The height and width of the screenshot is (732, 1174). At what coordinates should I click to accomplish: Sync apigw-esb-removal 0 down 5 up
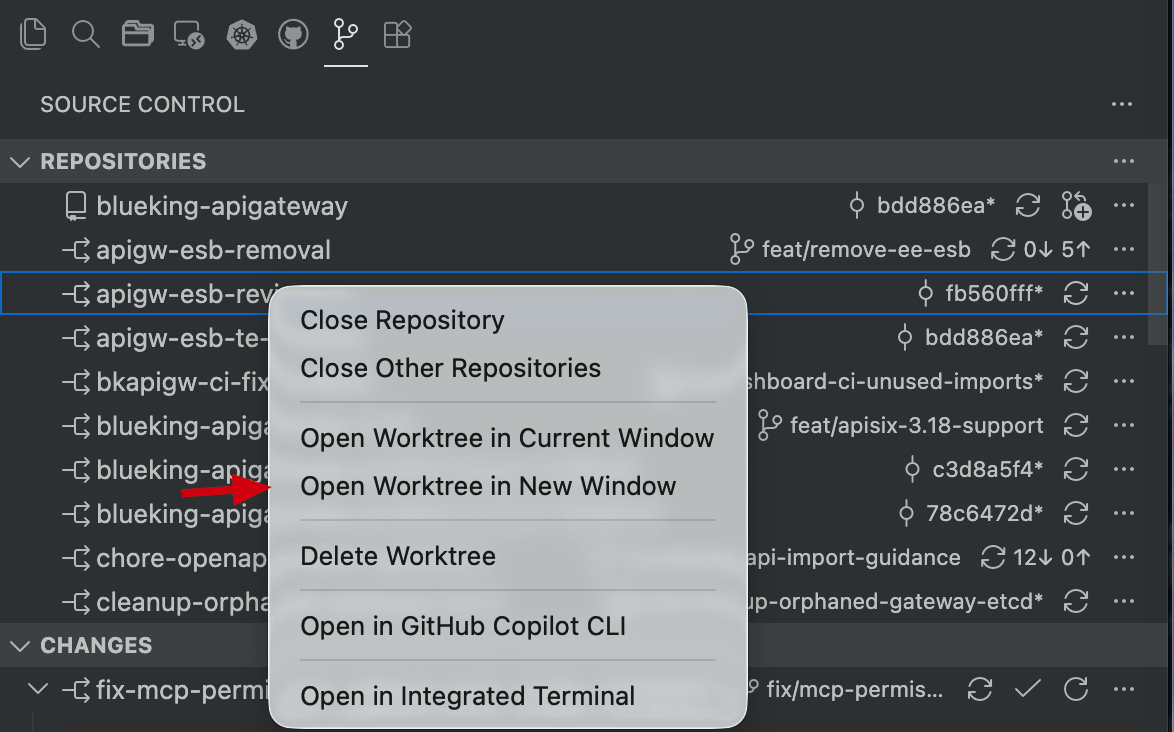click(1040, 249)
